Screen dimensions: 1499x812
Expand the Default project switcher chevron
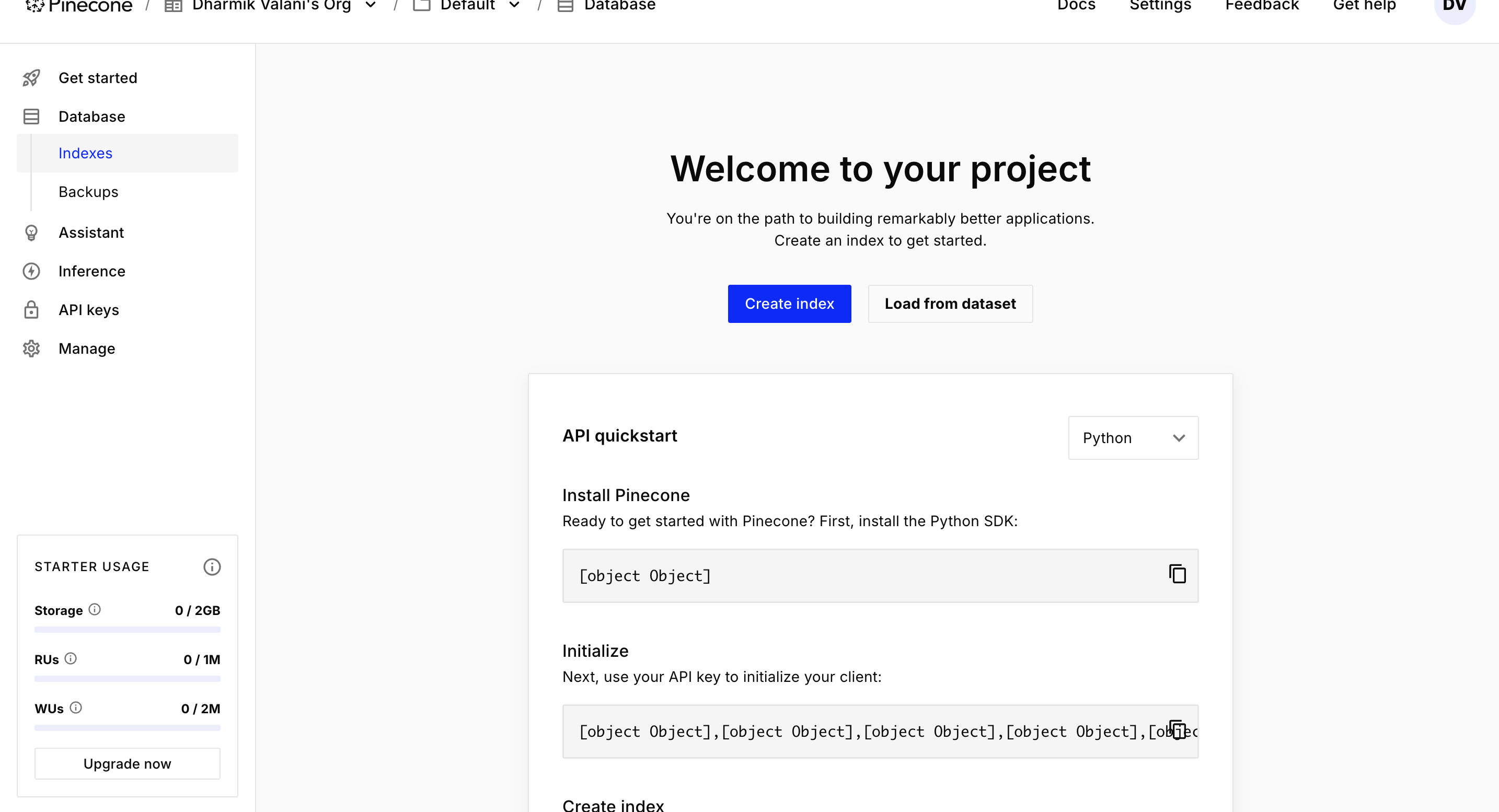click(x=514, y=6)
